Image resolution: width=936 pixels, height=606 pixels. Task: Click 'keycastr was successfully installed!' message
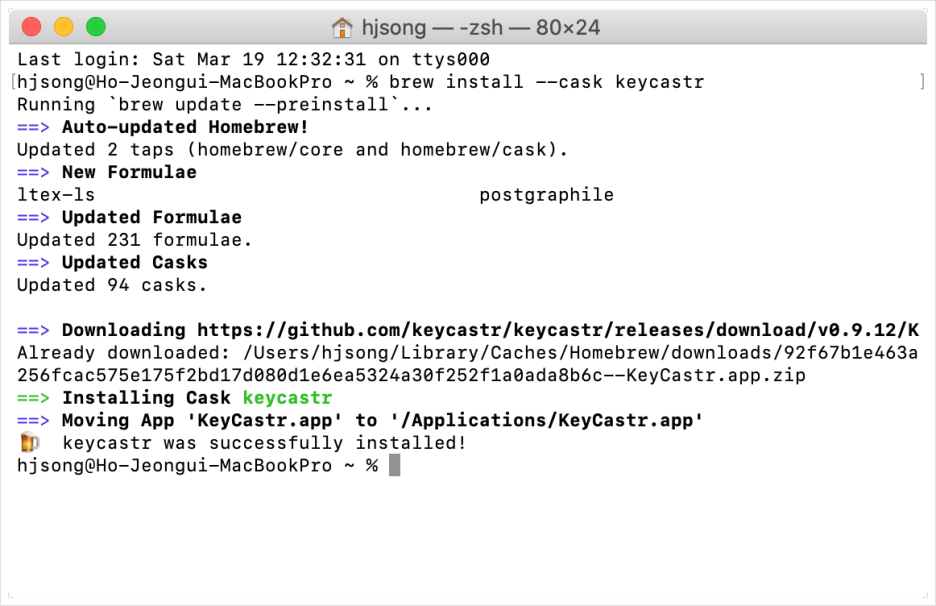[x=264, y=443]
